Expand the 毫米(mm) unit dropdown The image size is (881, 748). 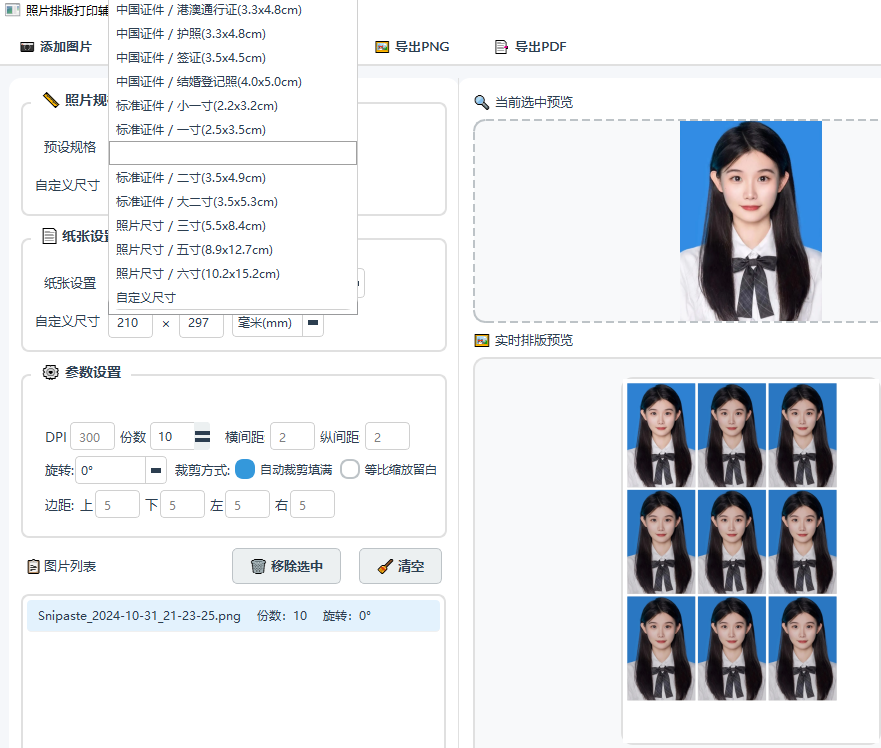click(313, 322)
